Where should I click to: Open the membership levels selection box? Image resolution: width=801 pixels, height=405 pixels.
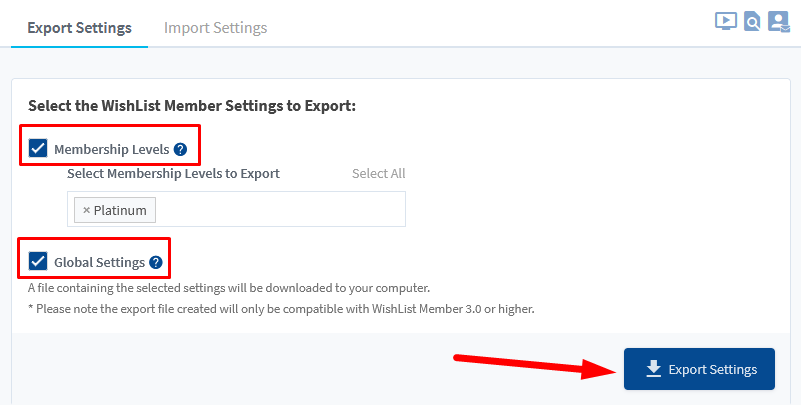point(280,210)
